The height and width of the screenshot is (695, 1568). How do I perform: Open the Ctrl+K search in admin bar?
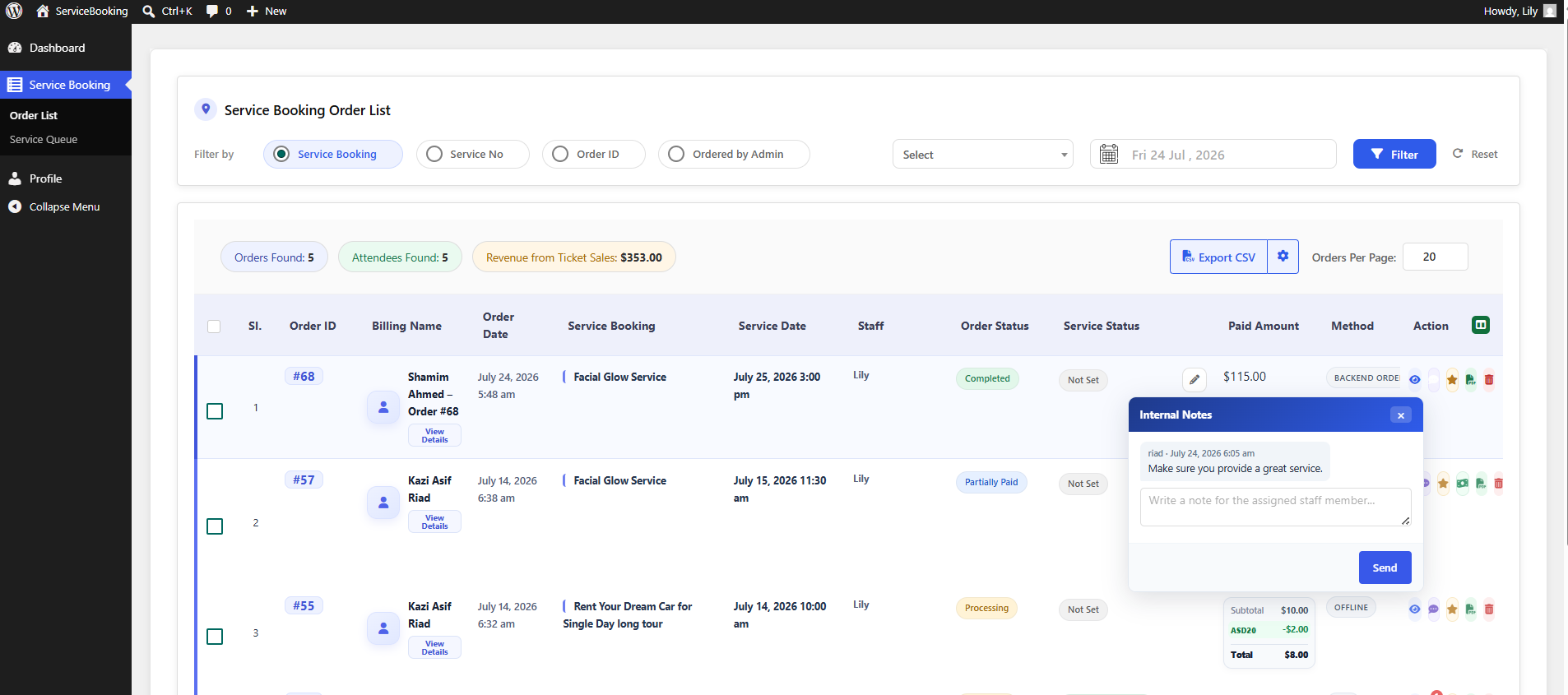pos(167,11)
